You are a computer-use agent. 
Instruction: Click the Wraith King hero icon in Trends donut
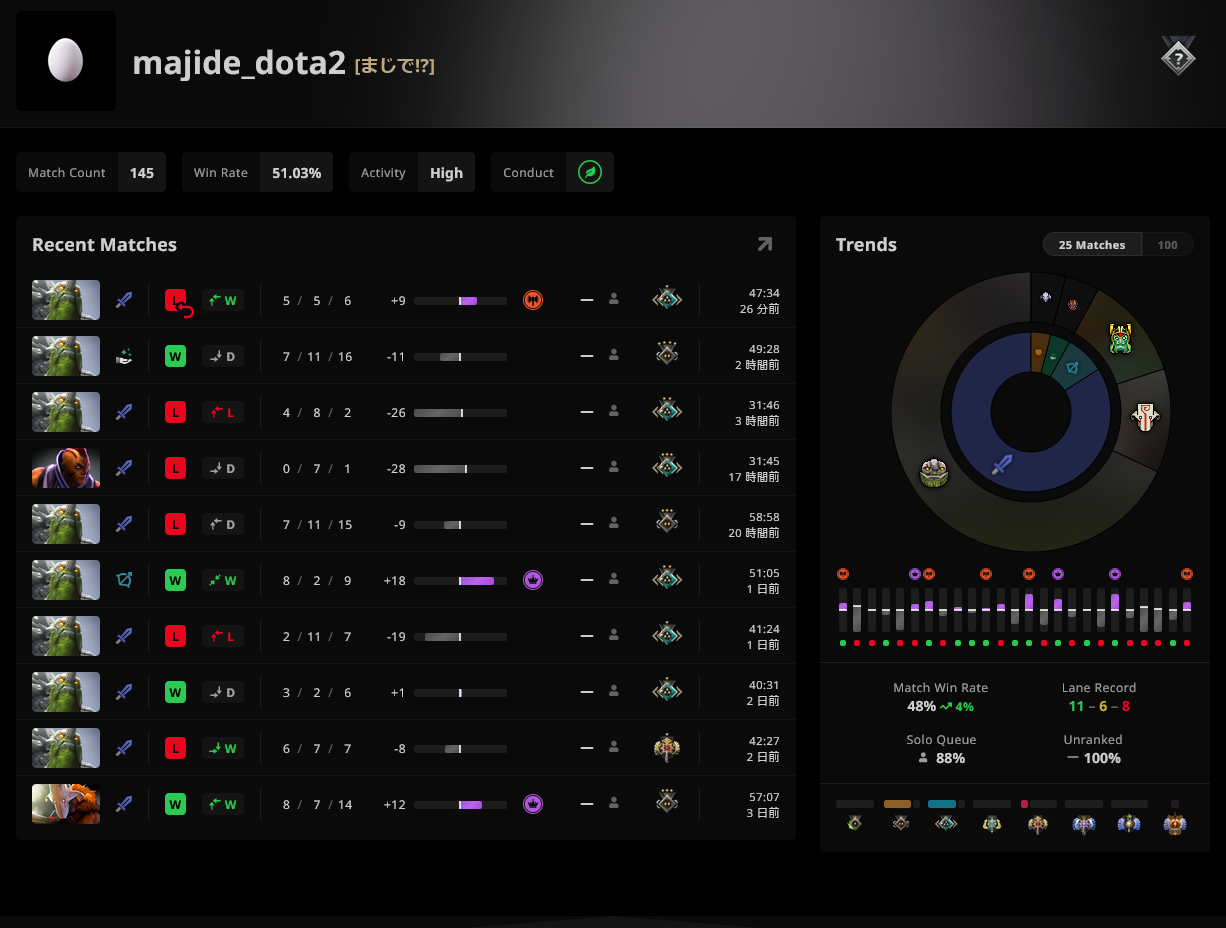pos(1120,338)
